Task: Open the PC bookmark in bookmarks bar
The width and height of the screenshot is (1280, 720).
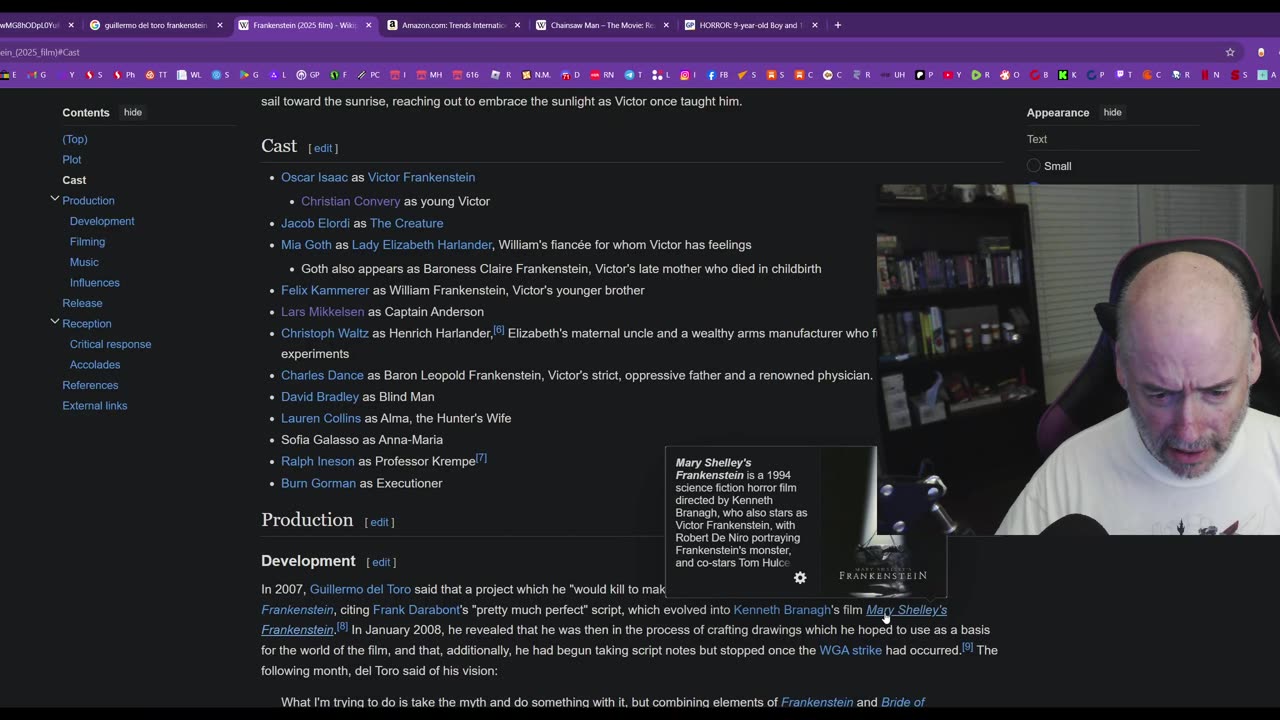Action: [368, 75]
